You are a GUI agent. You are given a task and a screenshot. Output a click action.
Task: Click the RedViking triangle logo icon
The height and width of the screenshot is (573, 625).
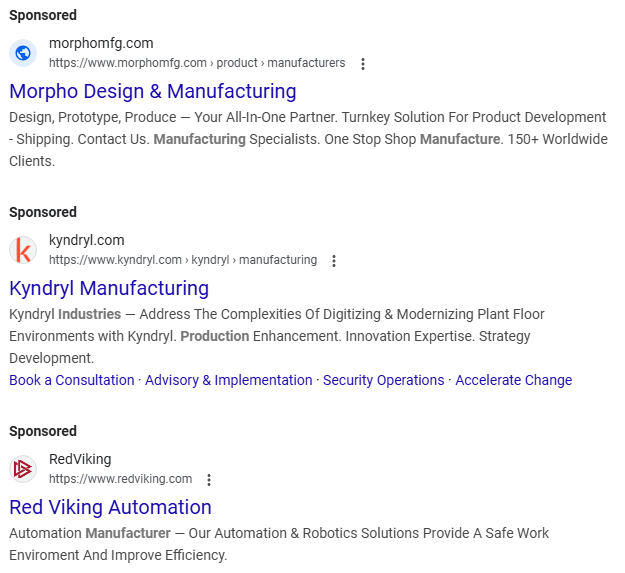(23, 469)
